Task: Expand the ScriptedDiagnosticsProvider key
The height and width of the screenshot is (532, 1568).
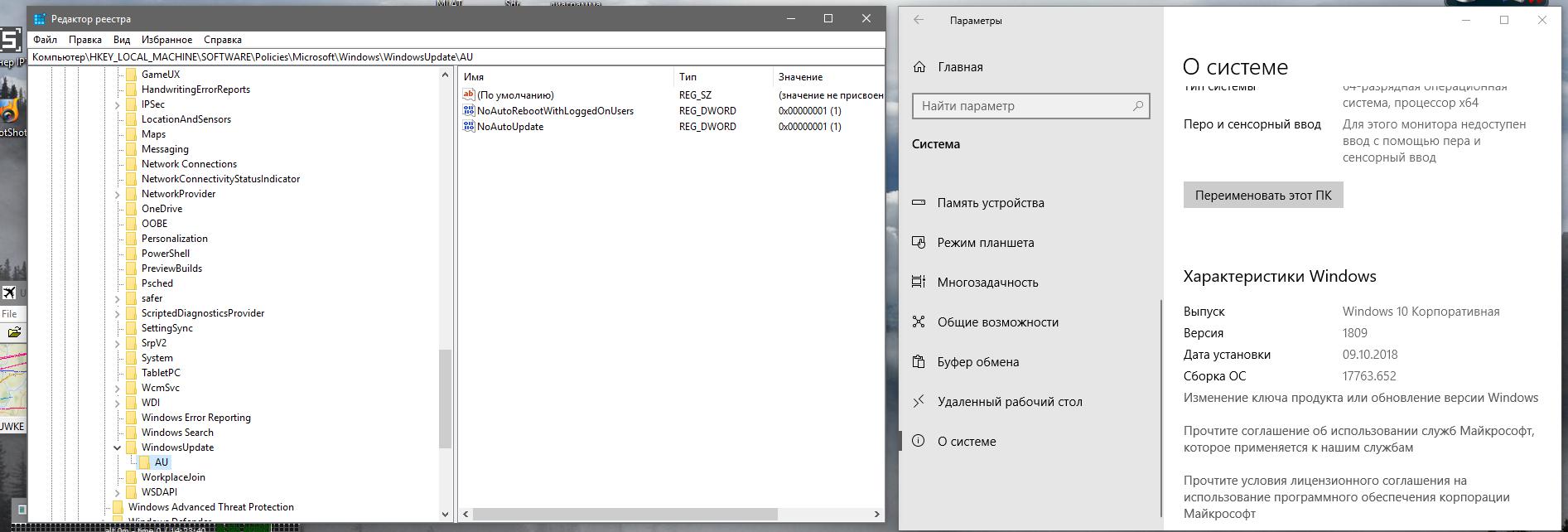Action: point(118,313)
